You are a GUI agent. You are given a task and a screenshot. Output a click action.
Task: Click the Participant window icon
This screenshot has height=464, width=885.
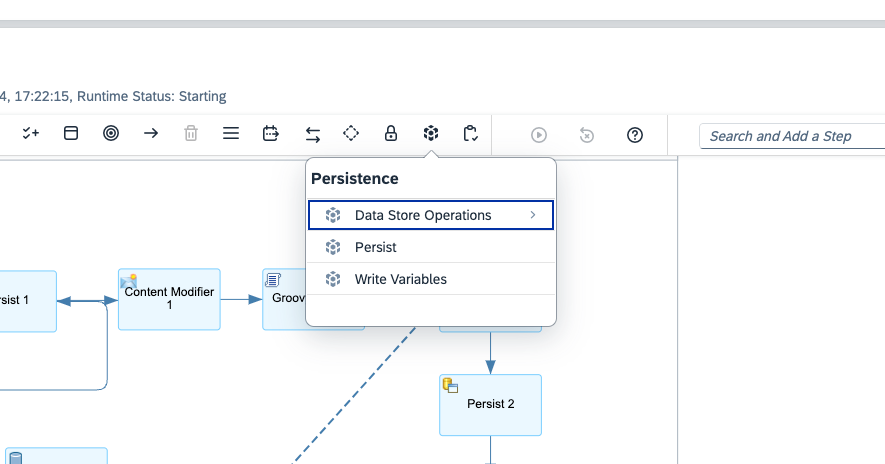pos(71,134)
